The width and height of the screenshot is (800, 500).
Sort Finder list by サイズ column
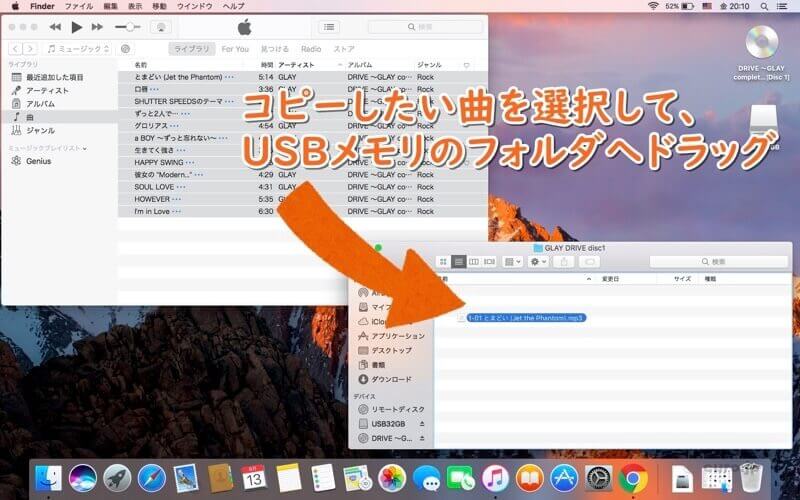pos(682,279)
